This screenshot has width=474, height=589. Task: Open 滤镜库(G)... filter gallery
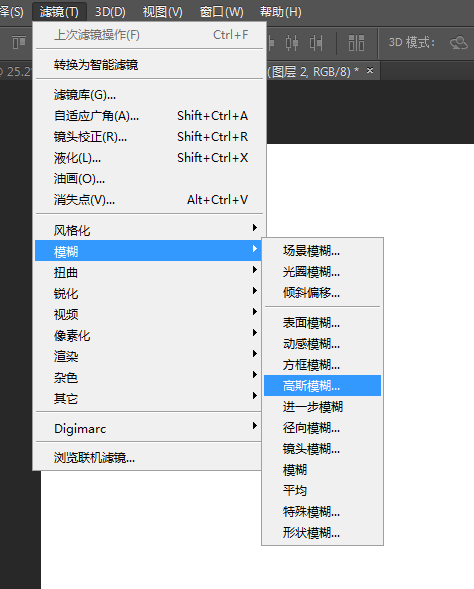click(x=149, y=95)
